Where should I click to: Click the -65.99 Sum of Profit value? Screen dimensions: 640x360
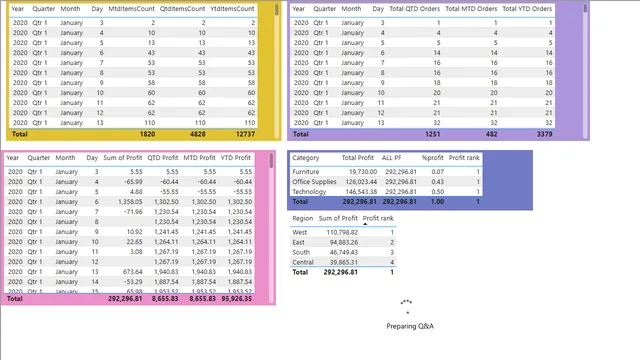click(133, 182)
